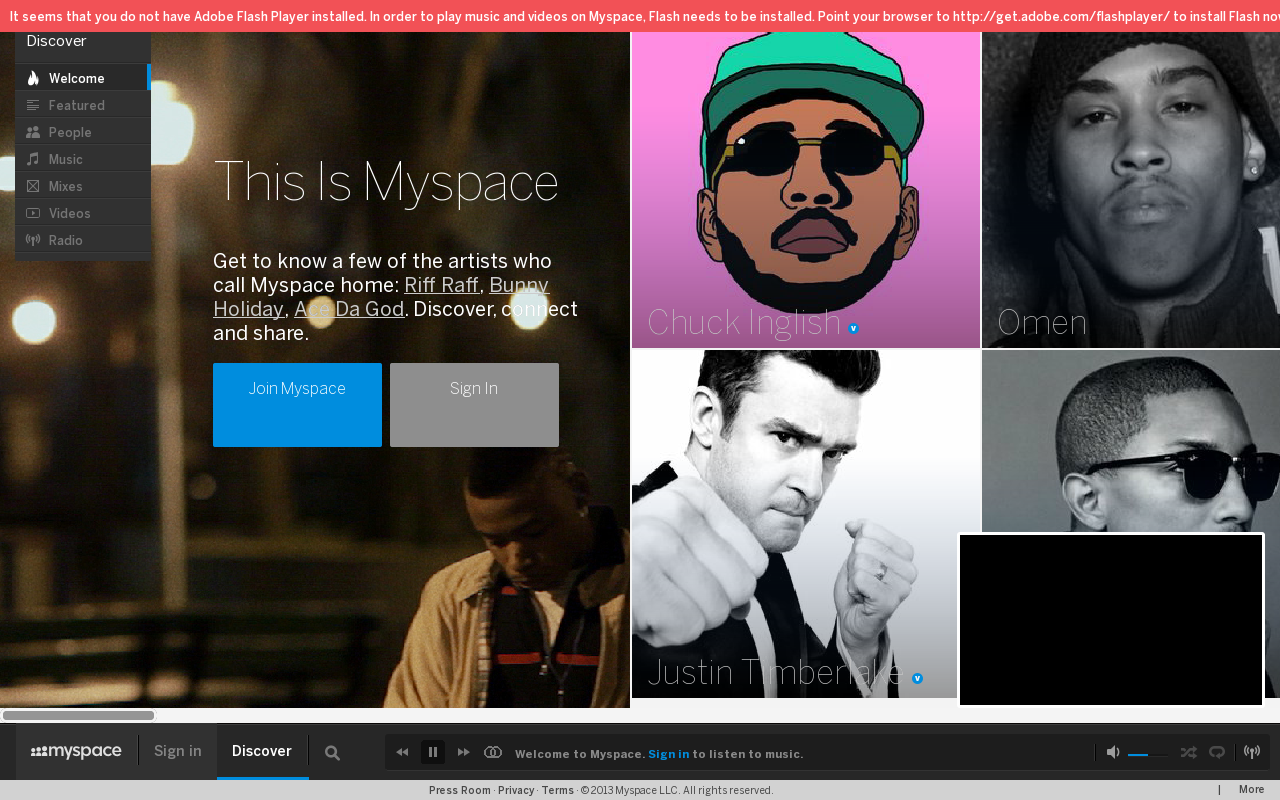Viewport: 1280px width, 800px height.
Task: Skip to previous track in player
Action: pos(402,752)
